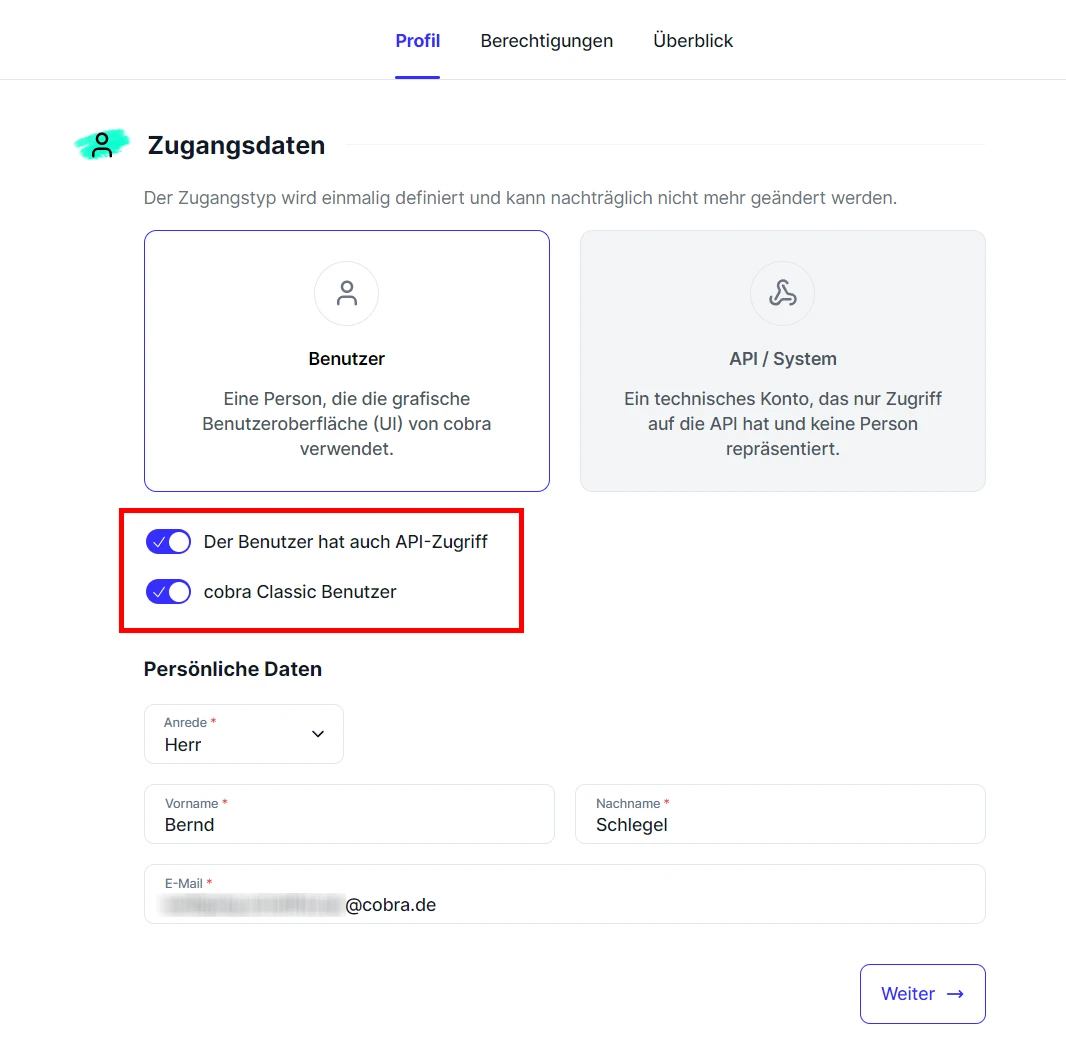Click the 'Der Benutzer hat auch API-Zugriff' label
This screenshot has width=1066, height=1051.
345,542
